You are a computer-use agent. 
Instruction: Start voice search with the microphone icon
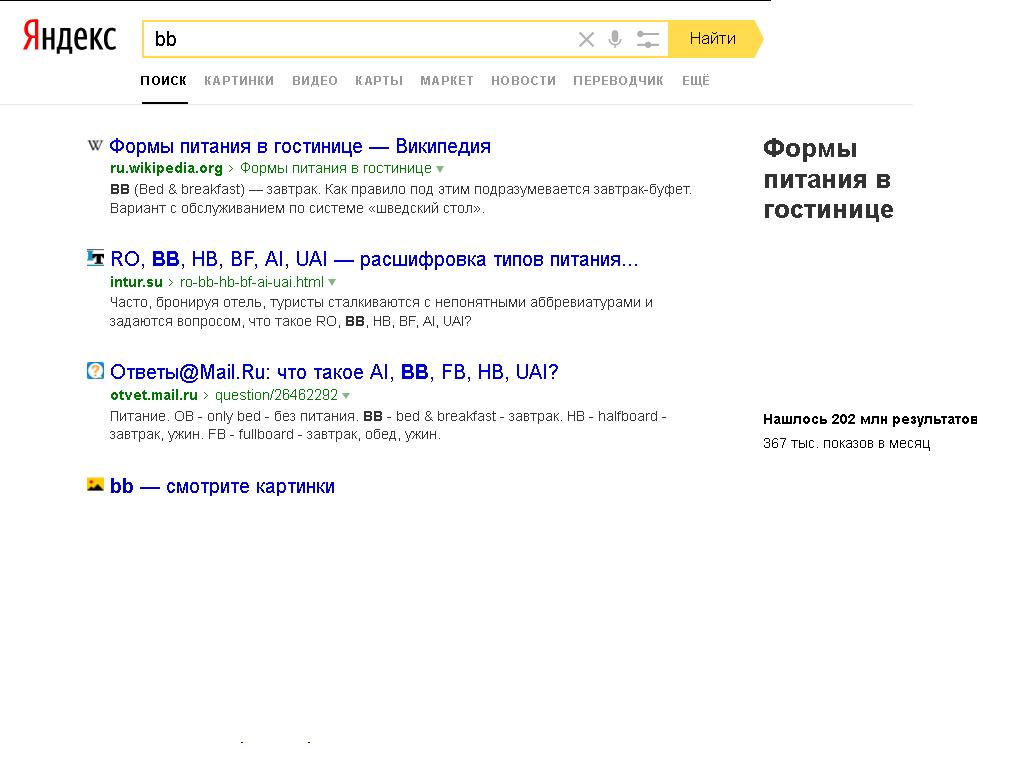[x=615, y=39]
